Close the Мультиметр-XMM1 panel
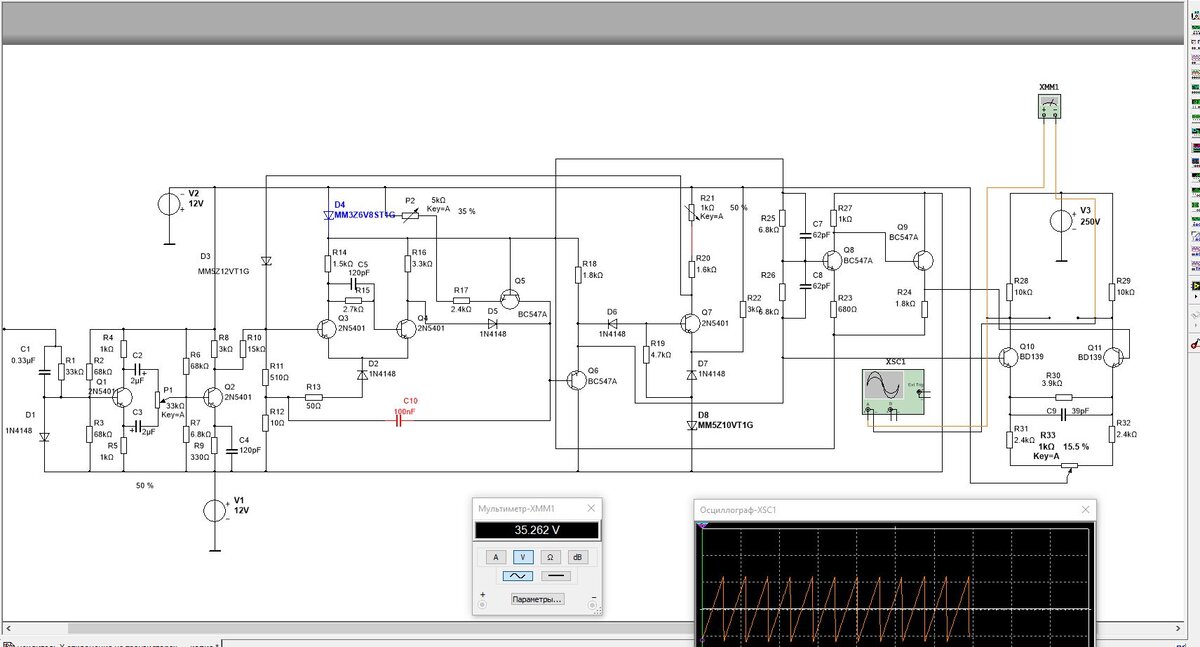The image size is (1200, 647). pos(592,507)
